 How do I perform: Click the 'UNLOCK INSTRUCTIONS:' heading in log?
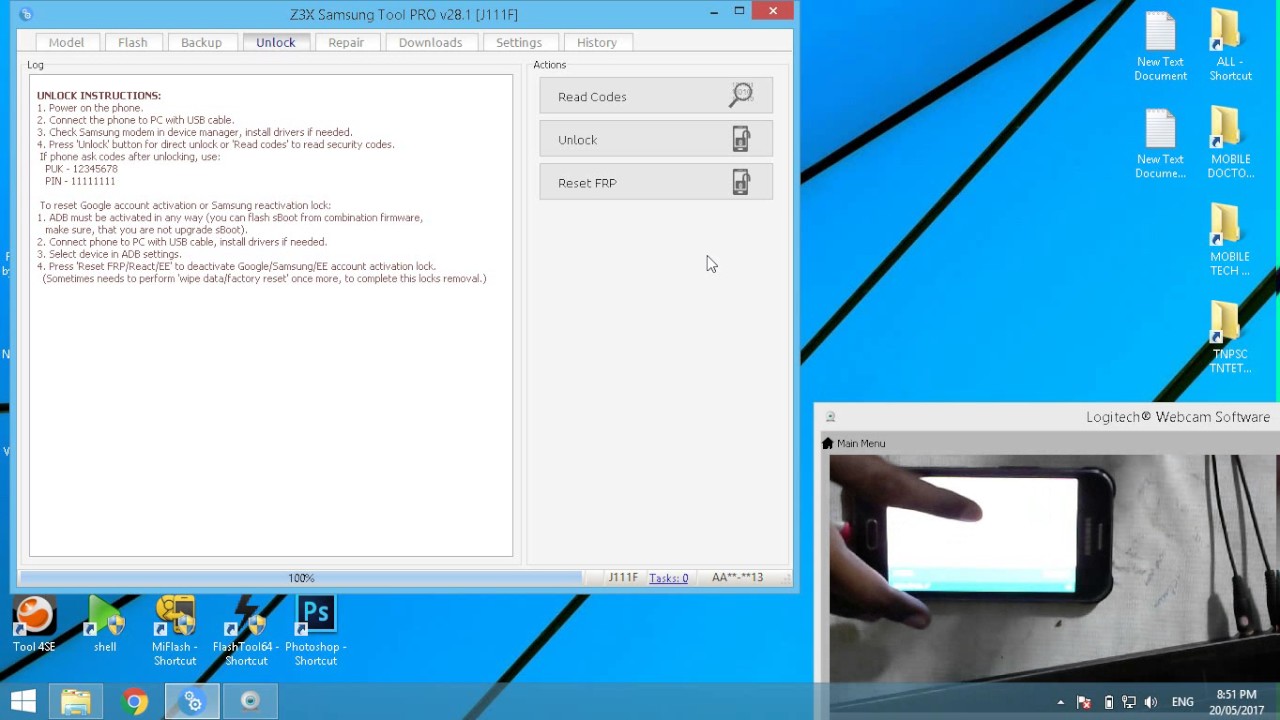click(99, 95)
